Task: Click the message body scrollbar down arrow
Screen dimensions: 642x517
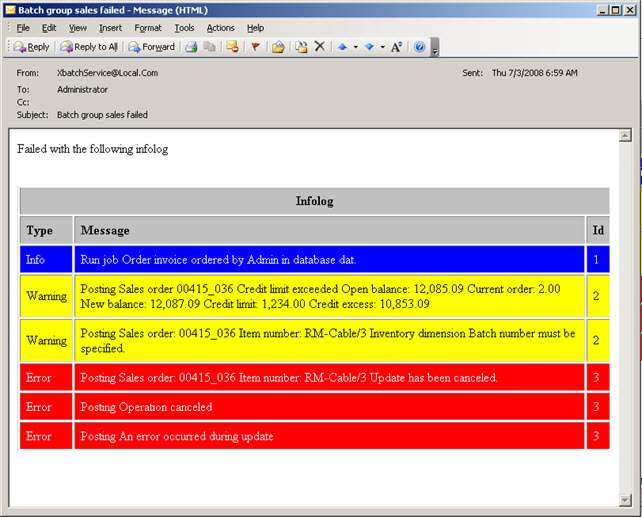Action: [x=625, y=499]
